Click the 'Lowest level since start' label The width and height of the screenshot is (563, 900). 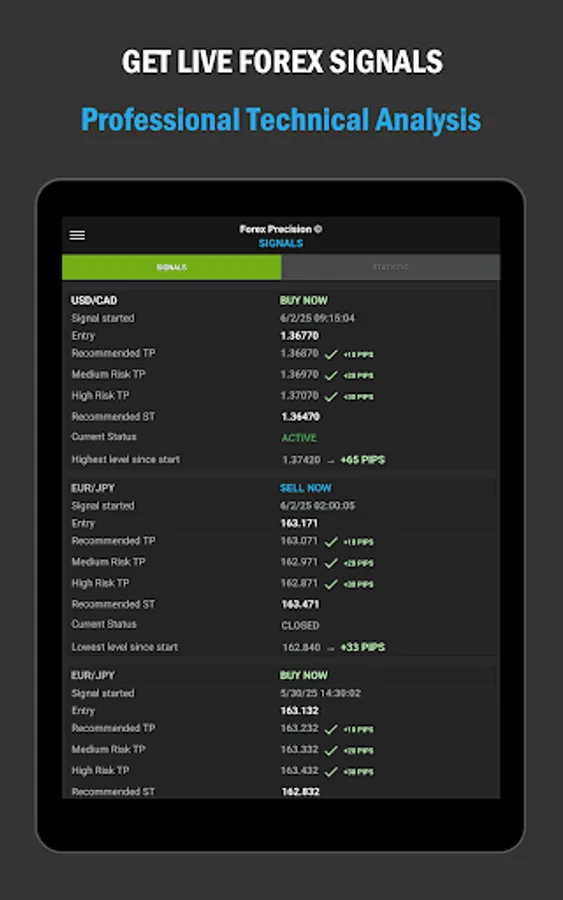(x=125, y=647)
